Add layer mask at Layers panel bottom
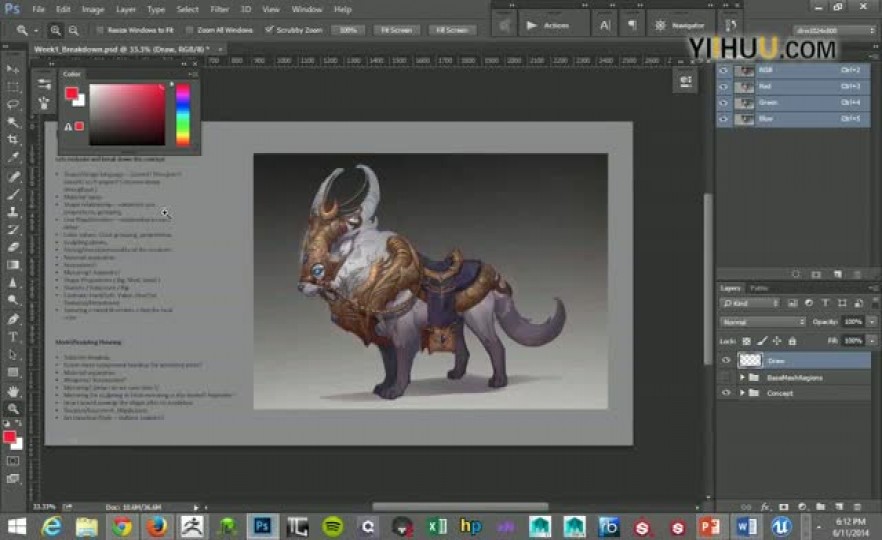This screenshot has width=882, height=540. coord(784,507)
